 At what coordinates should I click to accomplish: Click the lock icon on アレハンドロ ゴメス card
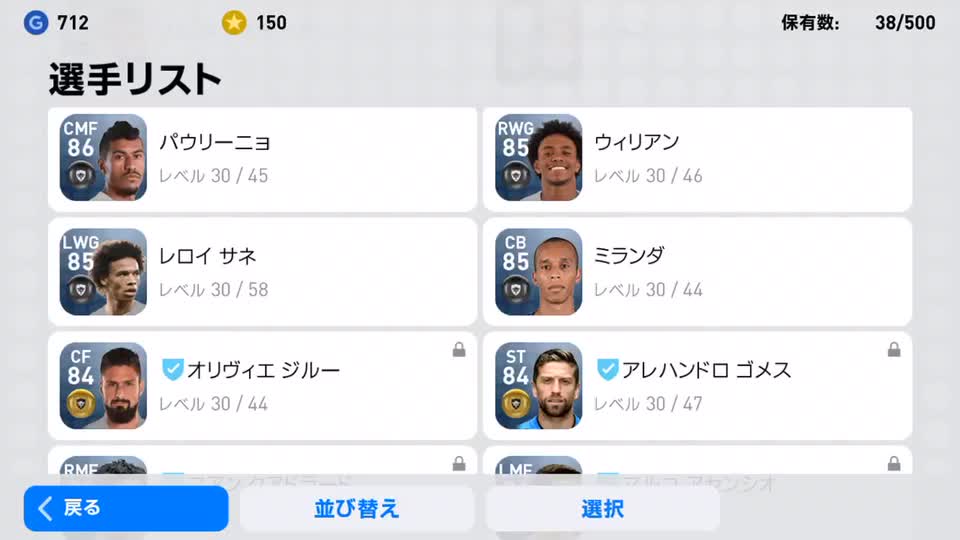click(x=894, y=349)
